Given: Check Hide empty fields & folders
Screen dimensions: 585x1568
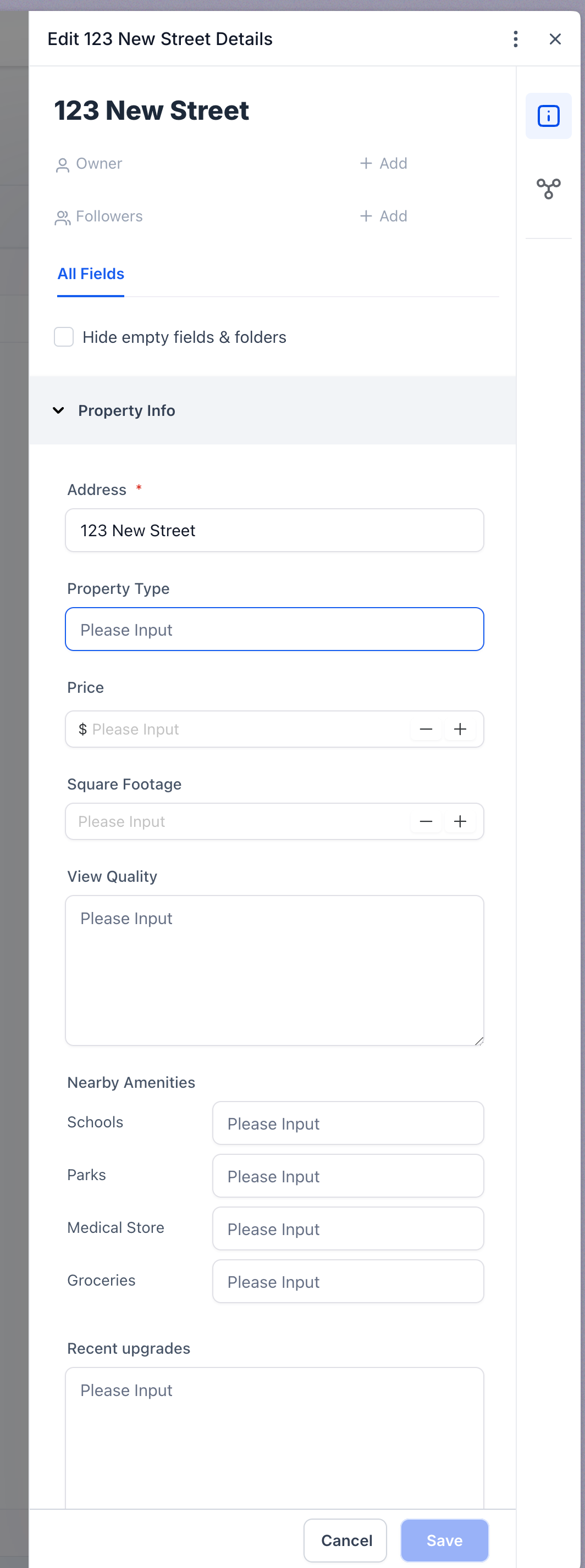Looking at the screenshot, I should [x=64, y=337].
